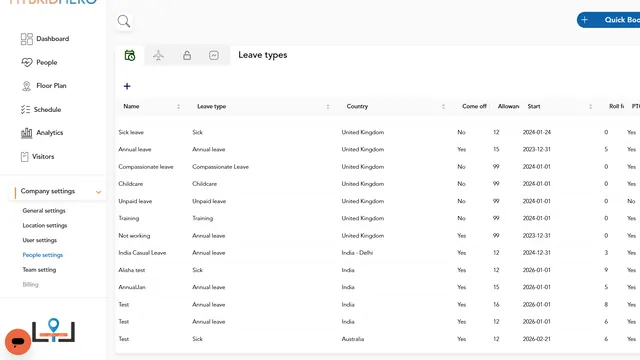640x360 pixels.
Task: Click the Country column header
Action: pyautogui.click(x=357, y=106)
